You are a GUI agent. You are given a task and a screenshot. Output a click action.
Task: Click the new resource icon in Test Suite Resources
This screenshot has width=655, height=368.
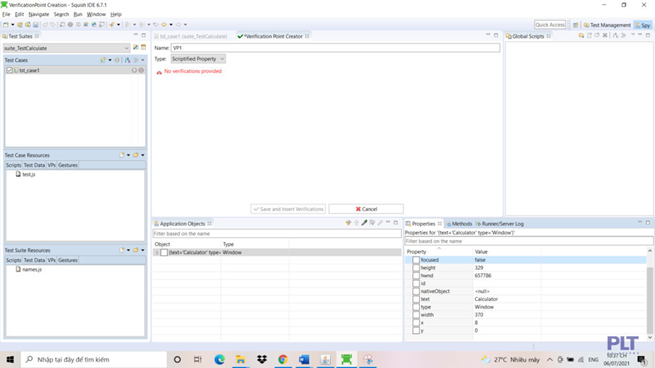pyautogui.click(x=122, y=250)
